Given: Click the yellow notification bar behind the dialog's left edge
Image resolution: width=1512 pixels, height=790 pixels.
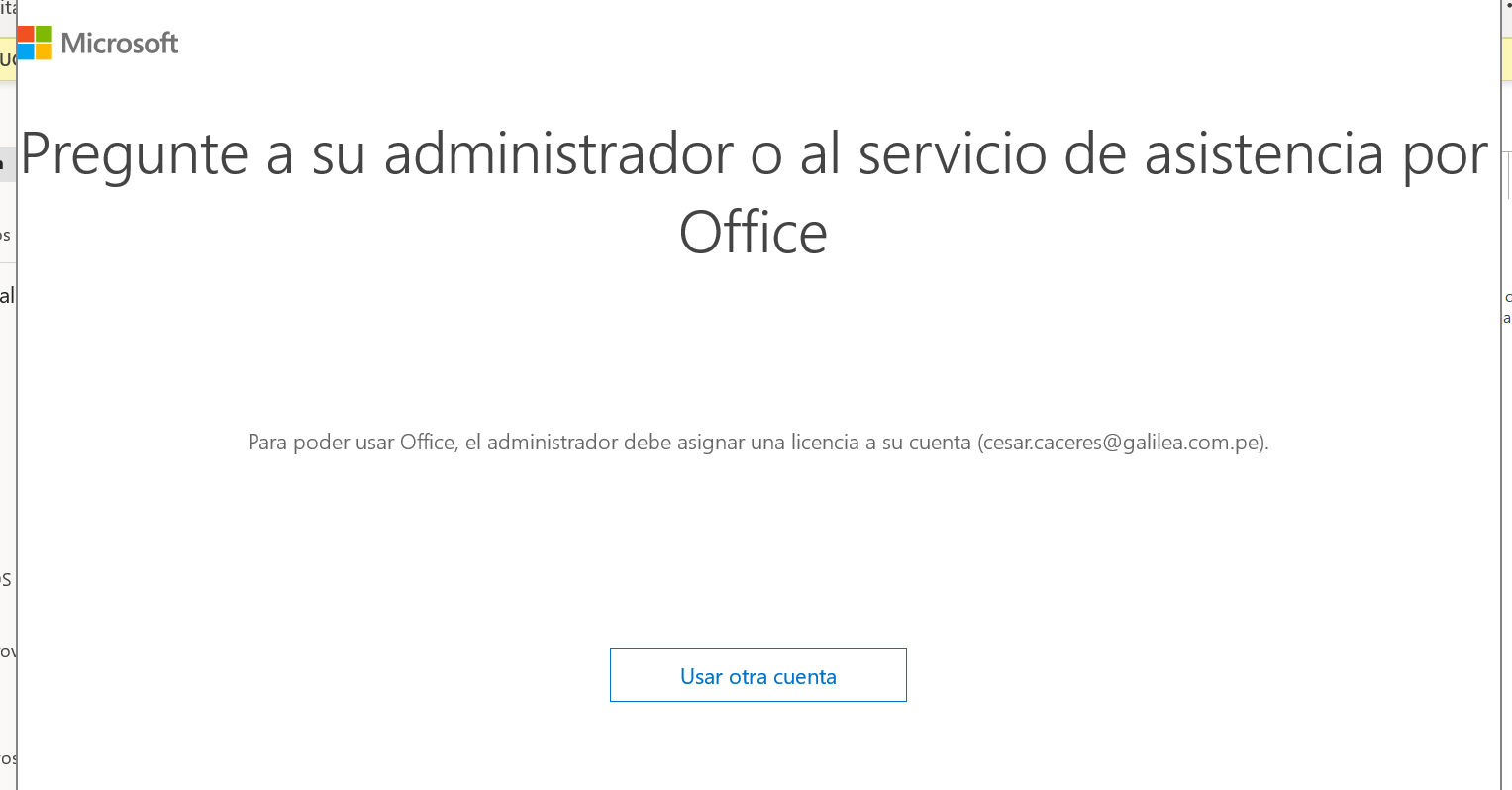Looking at the screenshot, I should [x=8, y=58].
